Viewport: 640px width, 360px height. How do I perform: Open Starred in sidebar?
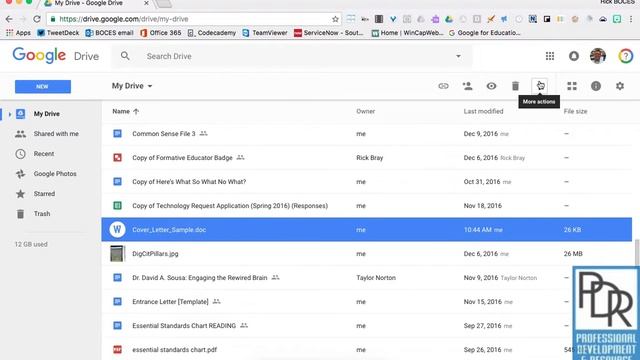tap(44, 194)
